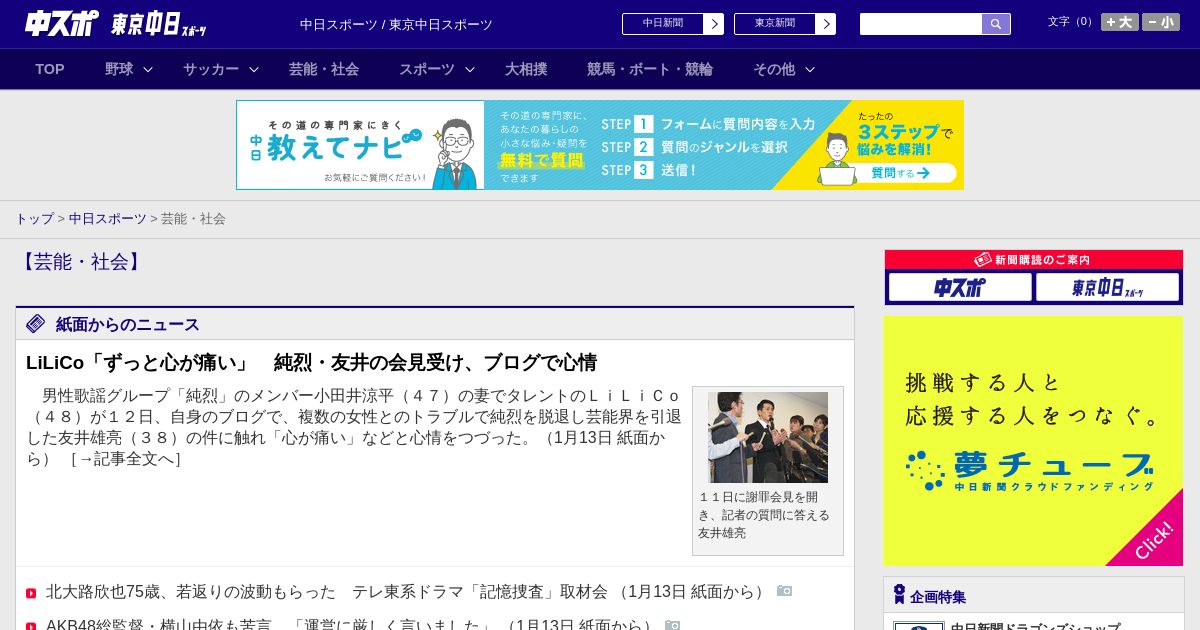
Task: Click 中日新聞 クラウドファンディング text on banner
Action: pyautogui.click(x=1053, y=487)
